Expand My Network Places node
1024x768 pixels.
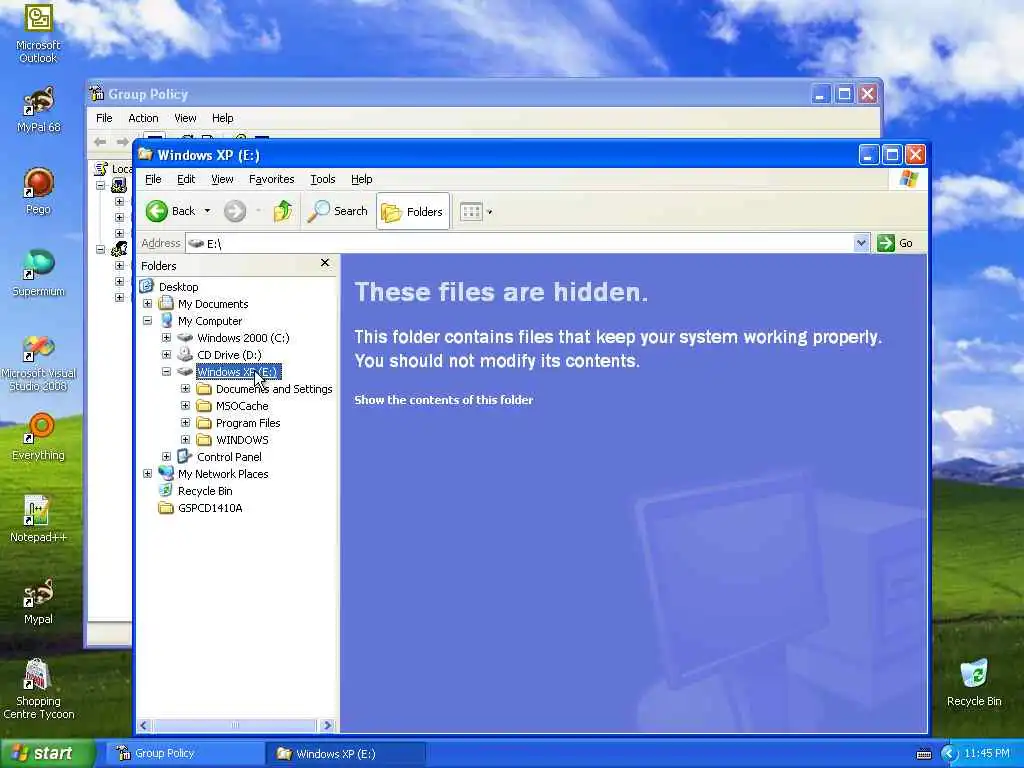click(x=148, y=473)
